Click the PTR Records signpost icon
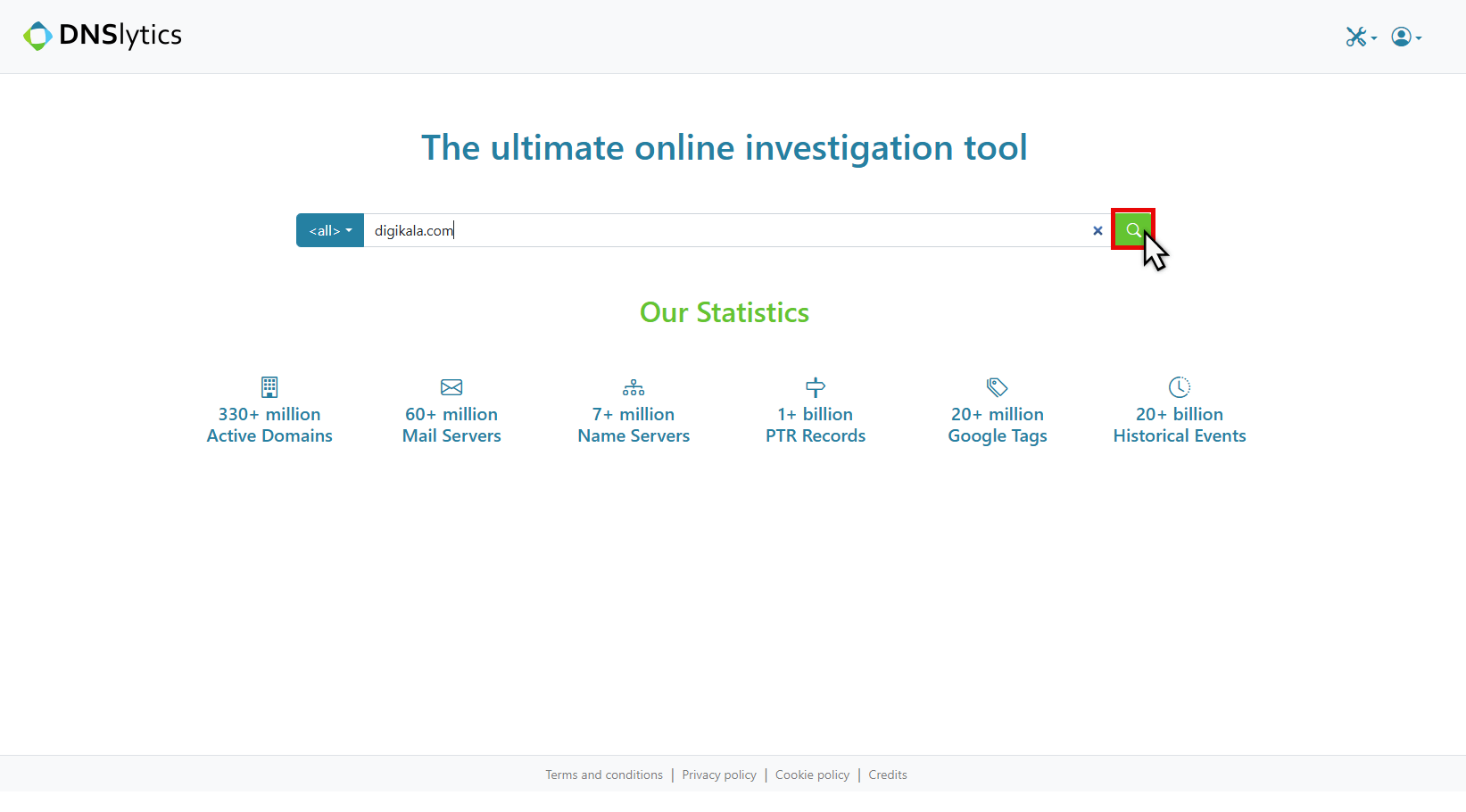The width and height of the screenshot is (1466, 812). click(x=816, y=386)
